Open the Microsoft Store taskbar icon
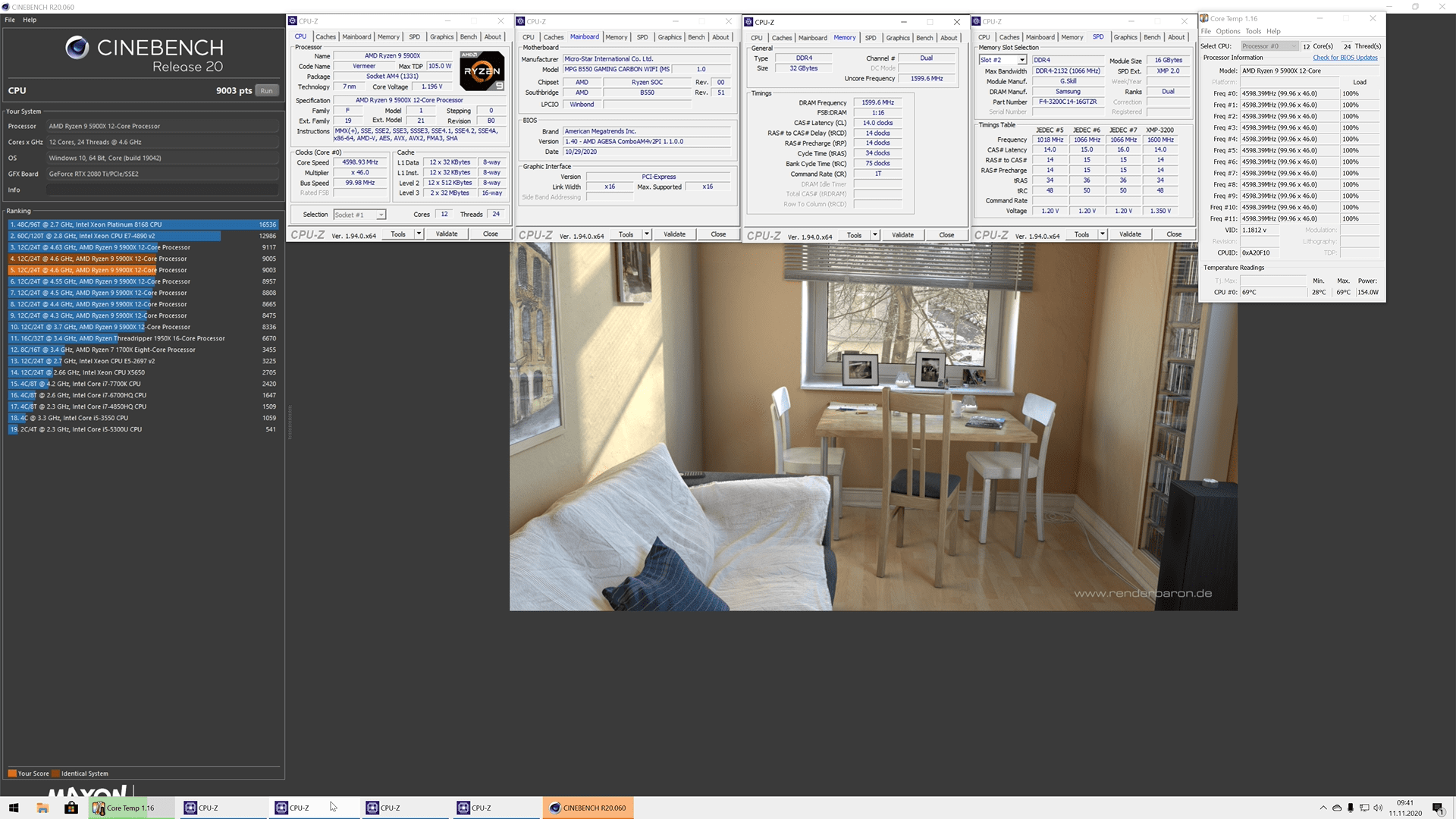Viewport: 1456px width, 819px height. 71,808
